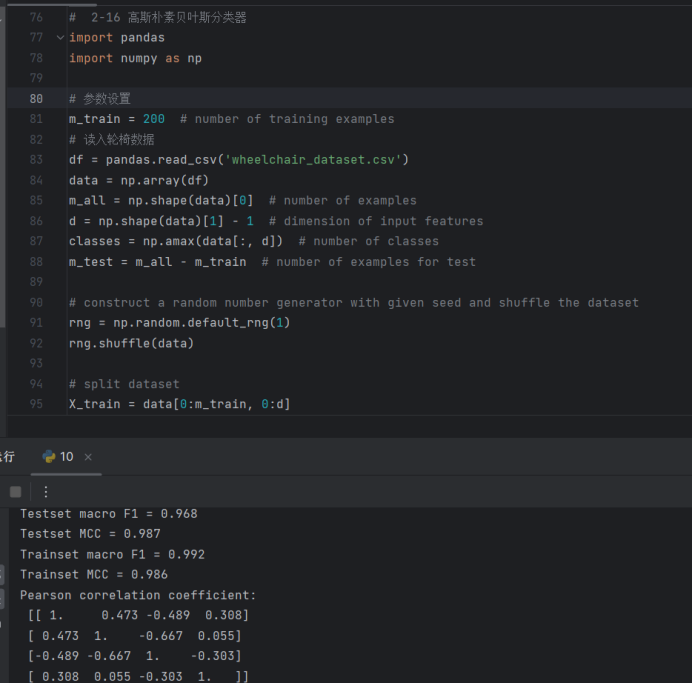This screenshot has height=684, width=693.
Task: Click the 'Testset macro F1 = 0.968' output line
Action: [x=109, y=514]
